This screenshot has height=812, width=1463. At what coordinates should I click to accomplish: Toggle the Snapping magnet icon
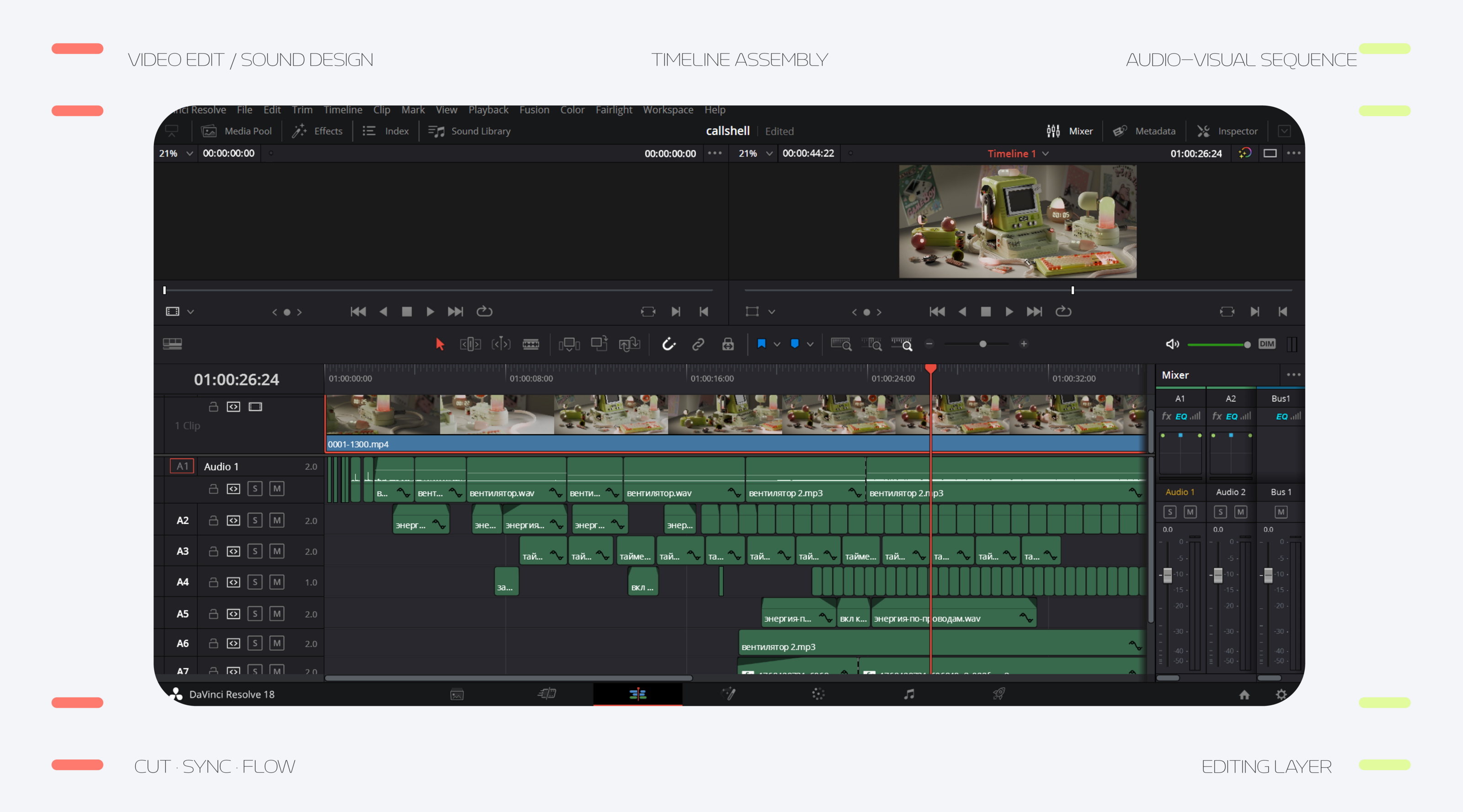pos(668,344)
